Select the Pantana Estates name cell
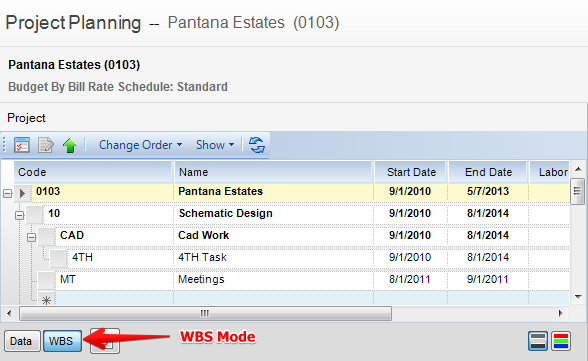The width and height of the screenshot is (588, 361). (273, 192)
